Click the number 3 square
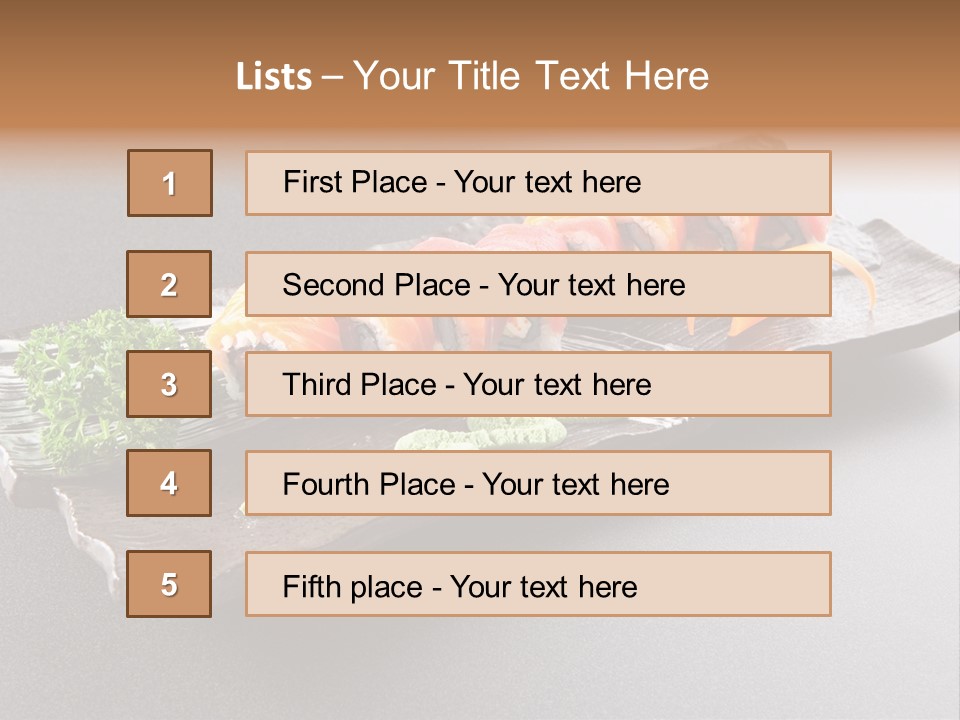Image resolution: width=960 pixels, height=720 pixels. click(x=169, y=384)
